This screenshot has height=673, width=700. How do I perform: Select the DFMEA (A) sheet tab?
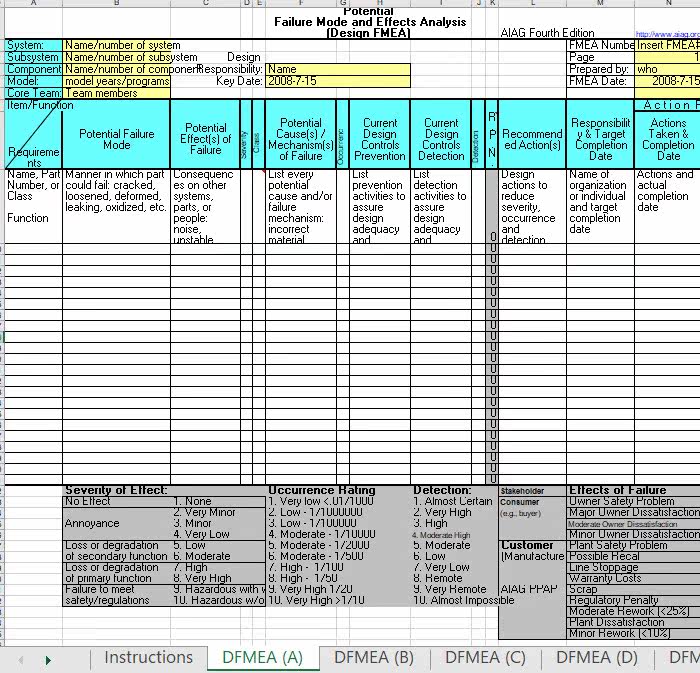pos(262,657)
